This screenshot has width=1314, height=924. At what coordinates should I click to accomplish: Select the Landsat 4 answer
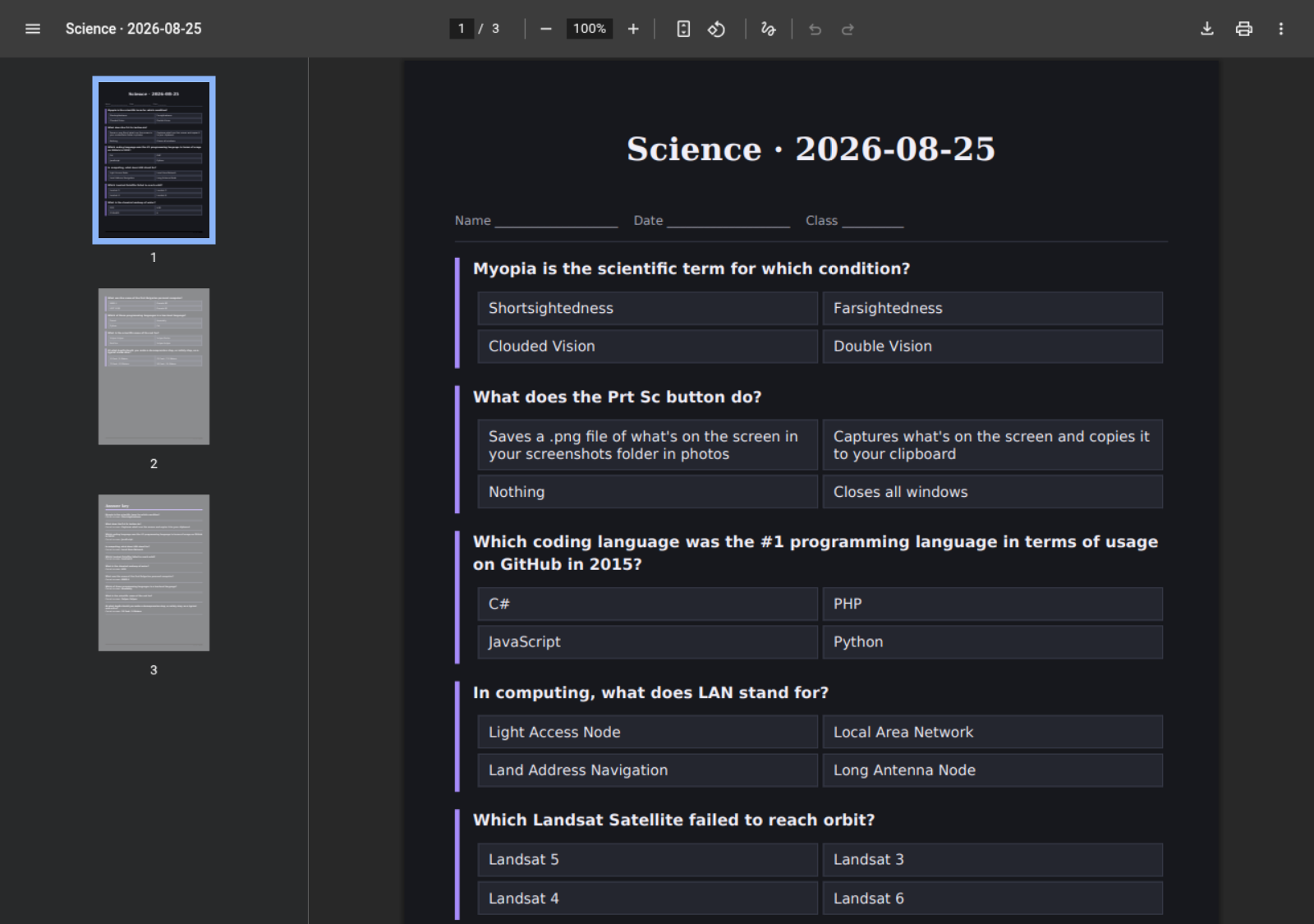tap(648, 898)
